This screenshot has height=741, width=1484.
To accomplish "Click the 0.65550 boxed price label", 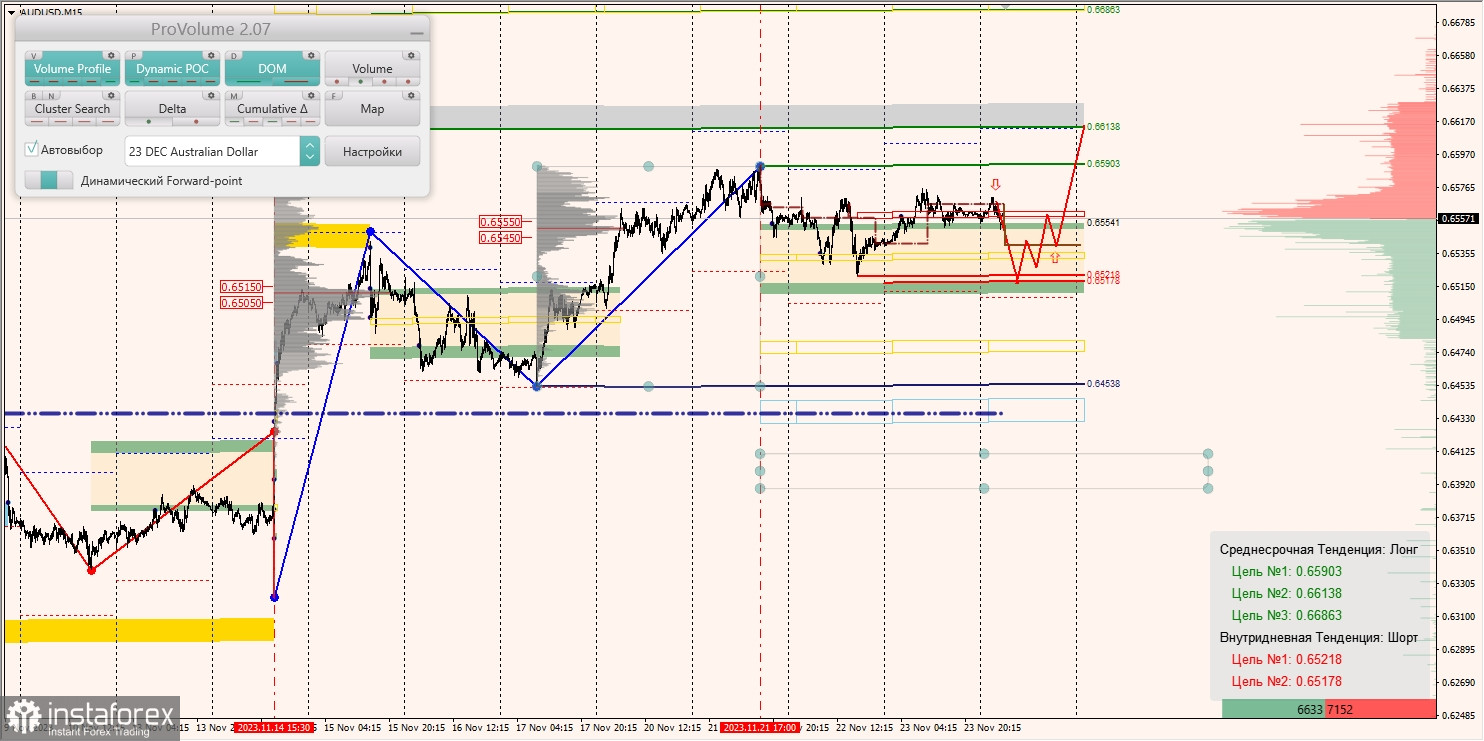I will (x=500, y=222).
